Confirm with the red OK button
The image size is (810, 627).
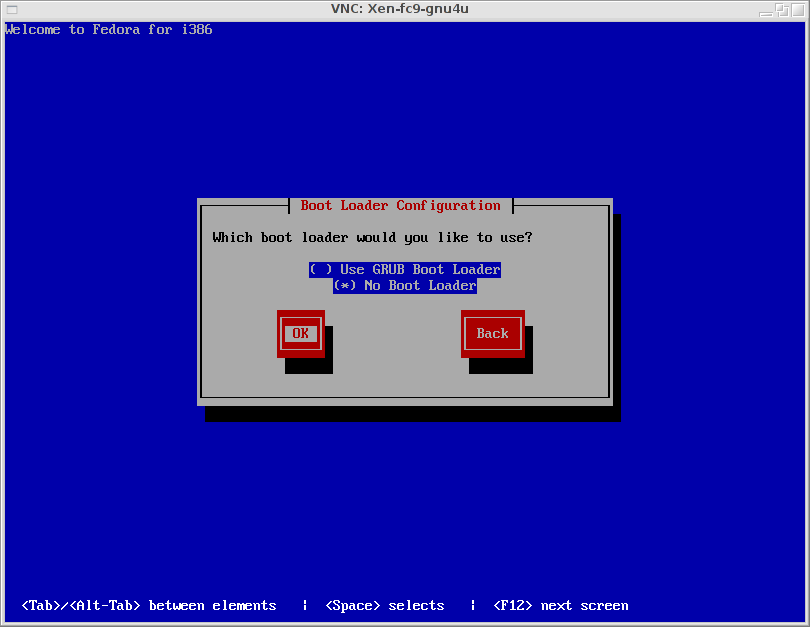tap(301, 334)
